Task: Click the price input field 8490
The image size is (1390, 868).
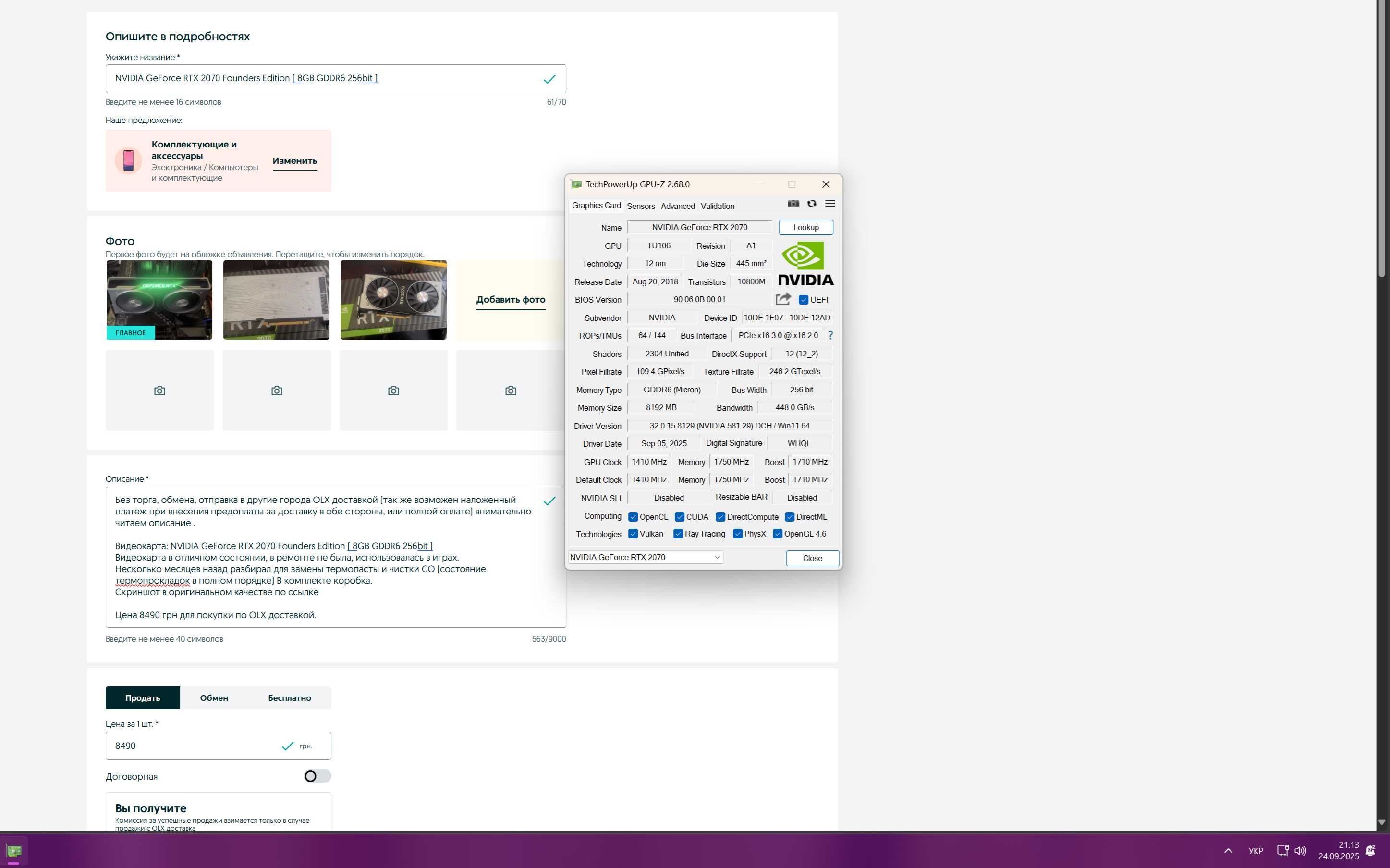Action: click(x=218, y=746)
